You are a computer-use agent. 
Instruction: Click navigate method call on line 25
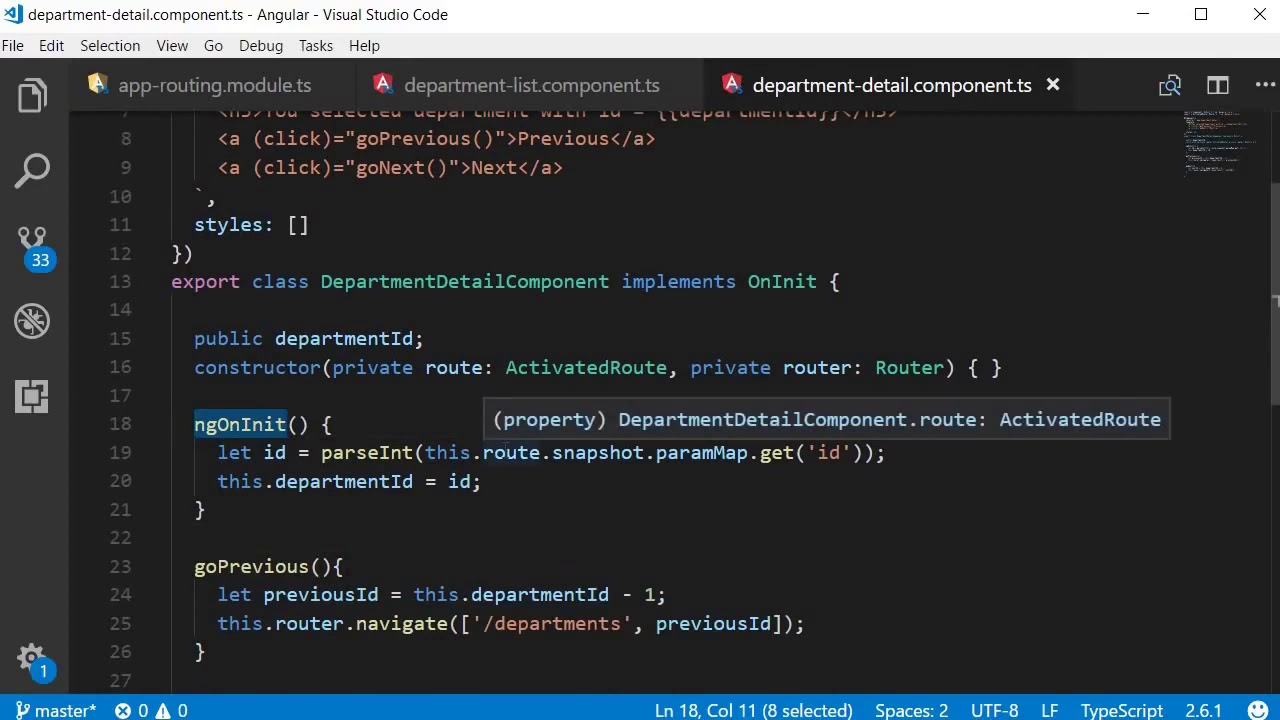tap(401, 624)
